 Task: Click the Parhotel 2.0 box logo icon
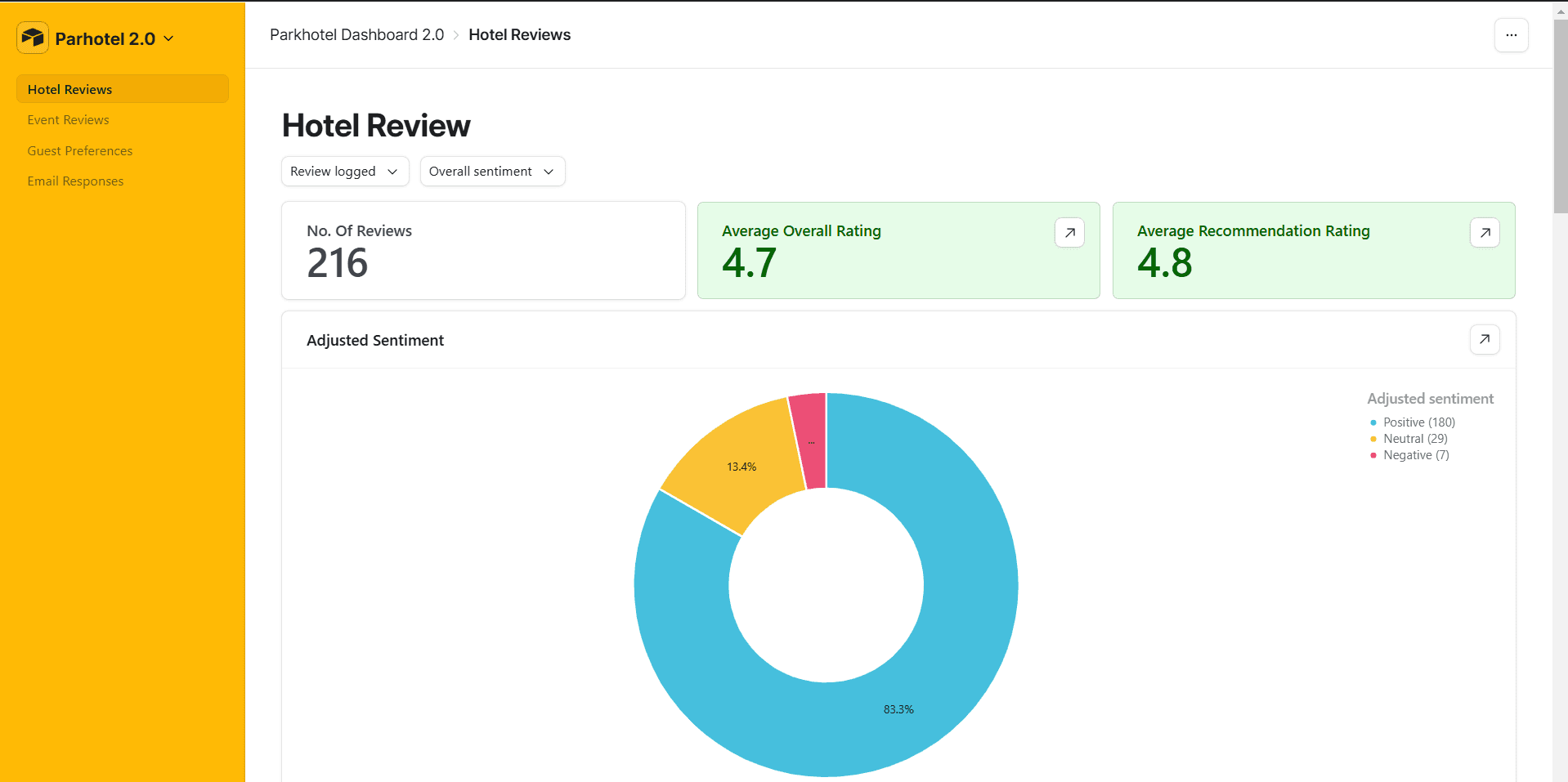pyautogui.click(x=33, y=38)
